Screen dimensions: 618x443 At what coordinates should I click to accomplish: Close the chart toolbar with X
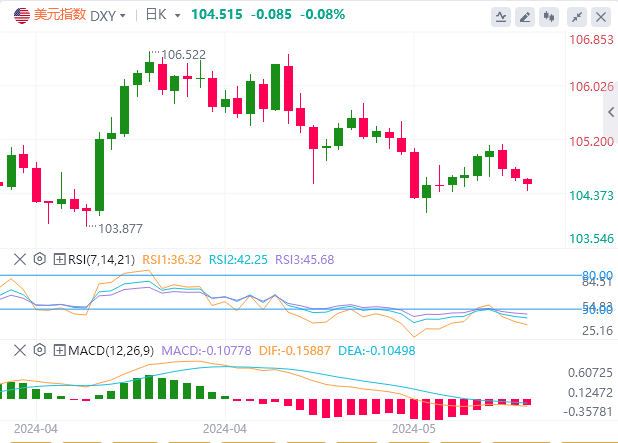[598, 16]
